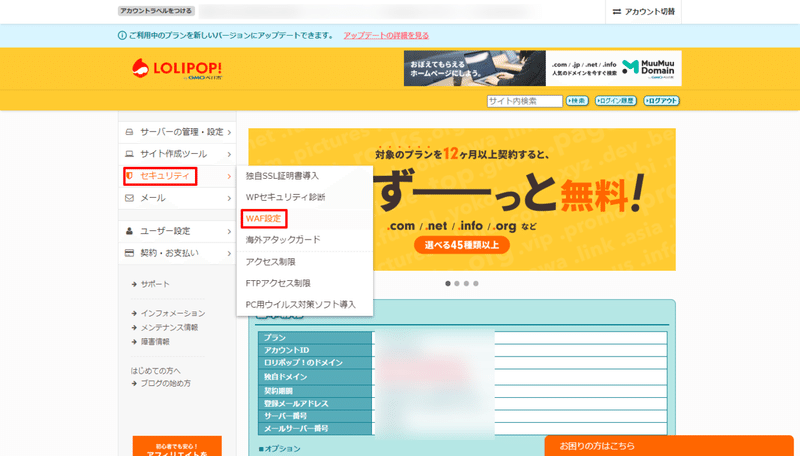Open the サーバーの管理・設定 menu
The width and height of the screenshot is (800, 456).
pyautogui.click(x=177, y=132)
